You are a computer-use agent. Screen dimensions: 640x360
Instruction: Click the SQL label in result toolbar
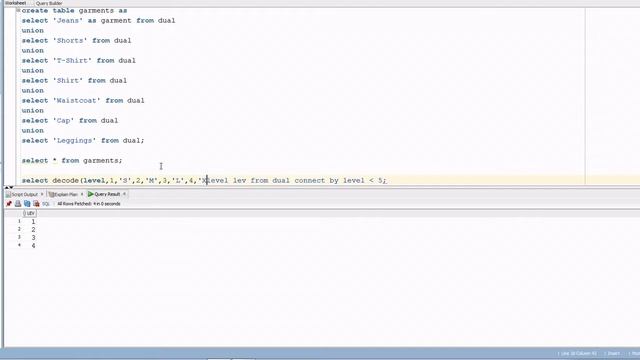46,204
